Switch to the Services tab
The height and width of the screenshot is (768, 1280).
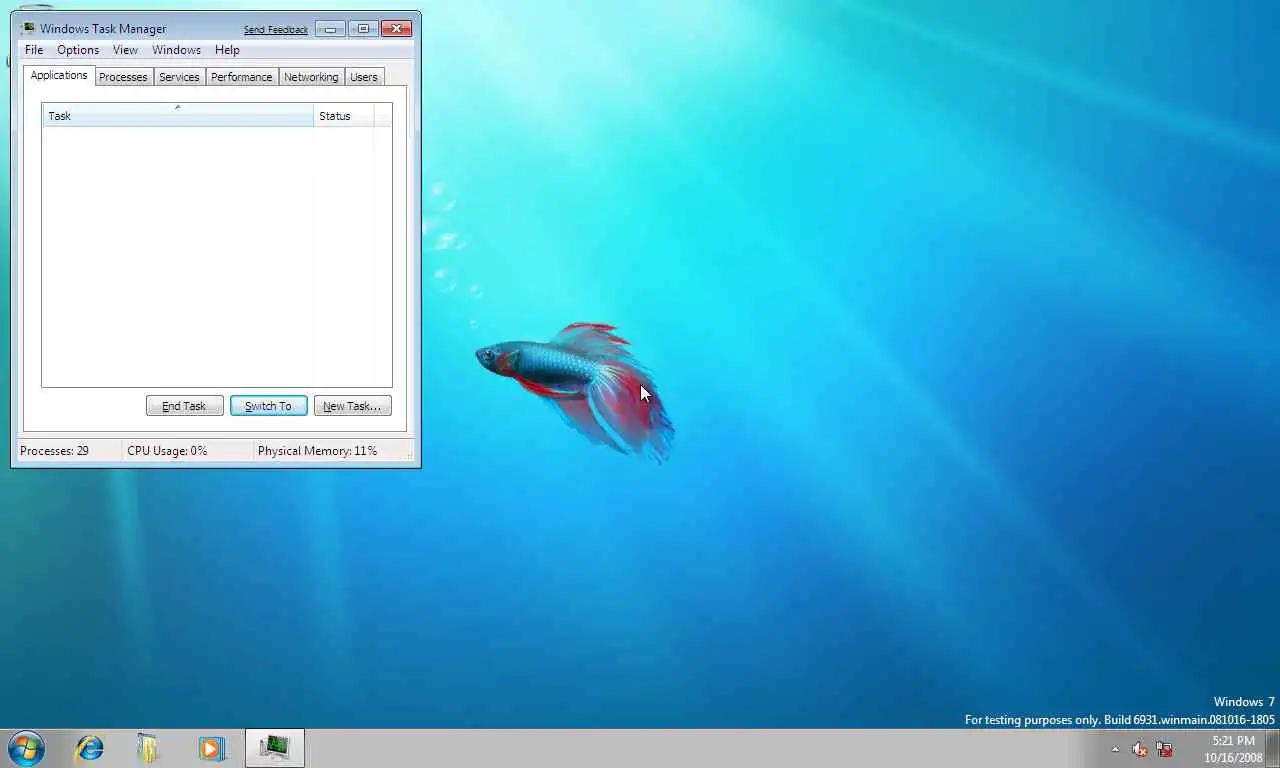pos(179,77)
